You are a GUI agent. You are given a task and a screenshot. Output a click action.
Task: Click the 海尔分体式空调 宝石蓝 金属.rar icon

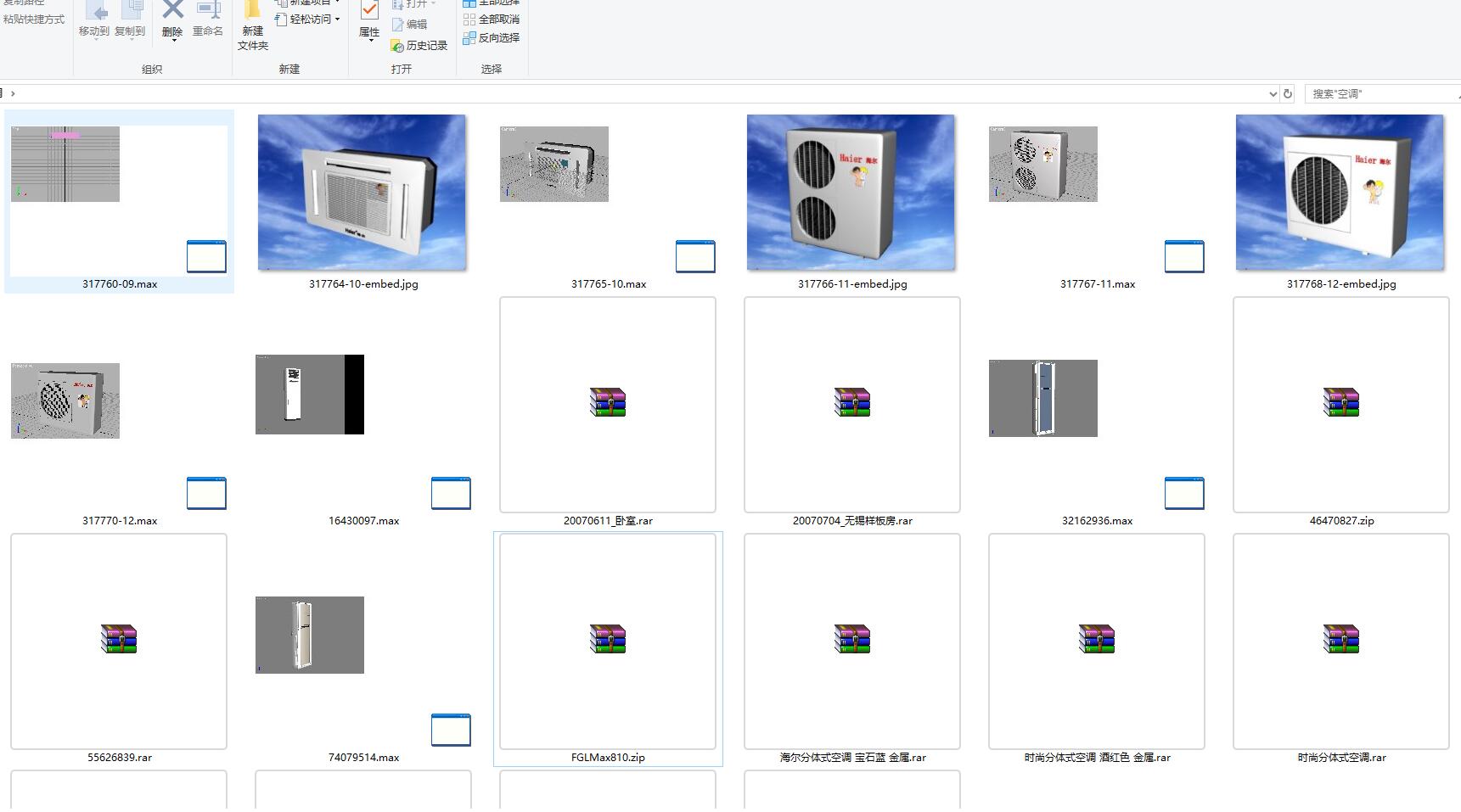click(852, 639)
